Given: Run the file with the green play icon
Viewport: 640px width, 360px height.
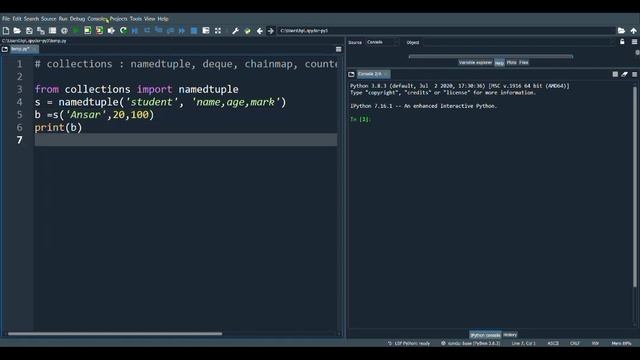Looking at the screenshot, I should (x=76, y=31).
